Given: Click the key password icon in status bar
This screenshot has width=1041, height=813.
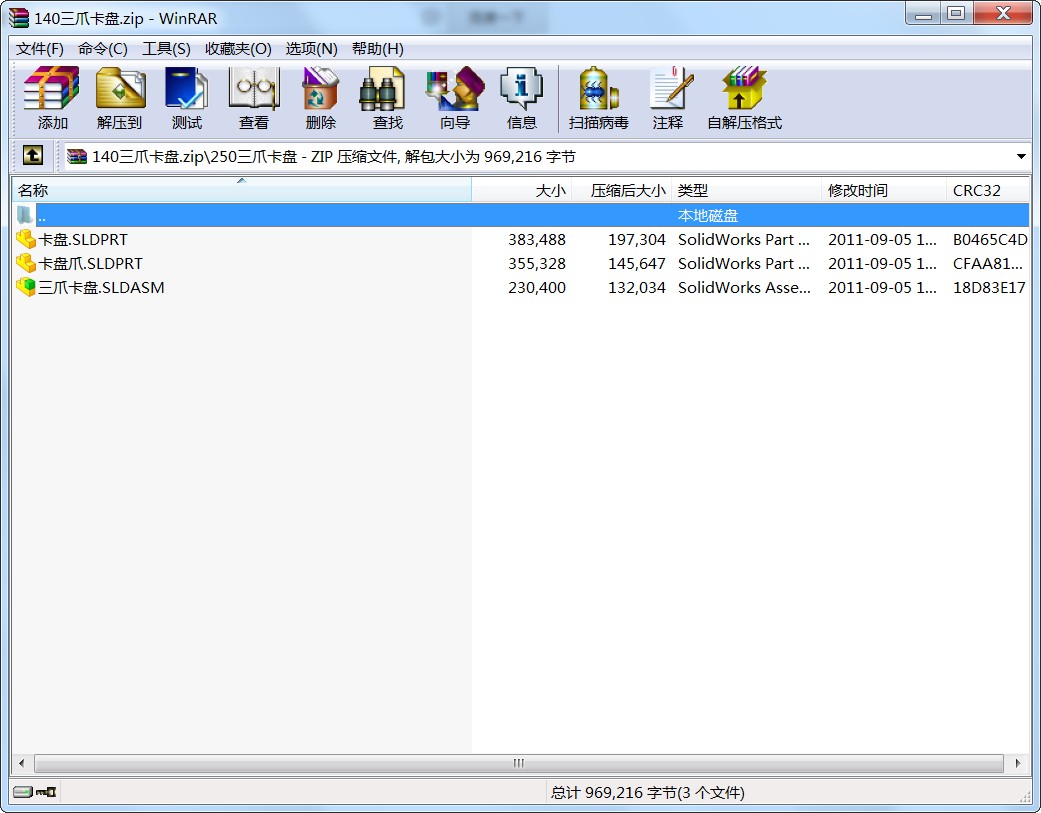Looking at the screenshot, I should (46, 792).
